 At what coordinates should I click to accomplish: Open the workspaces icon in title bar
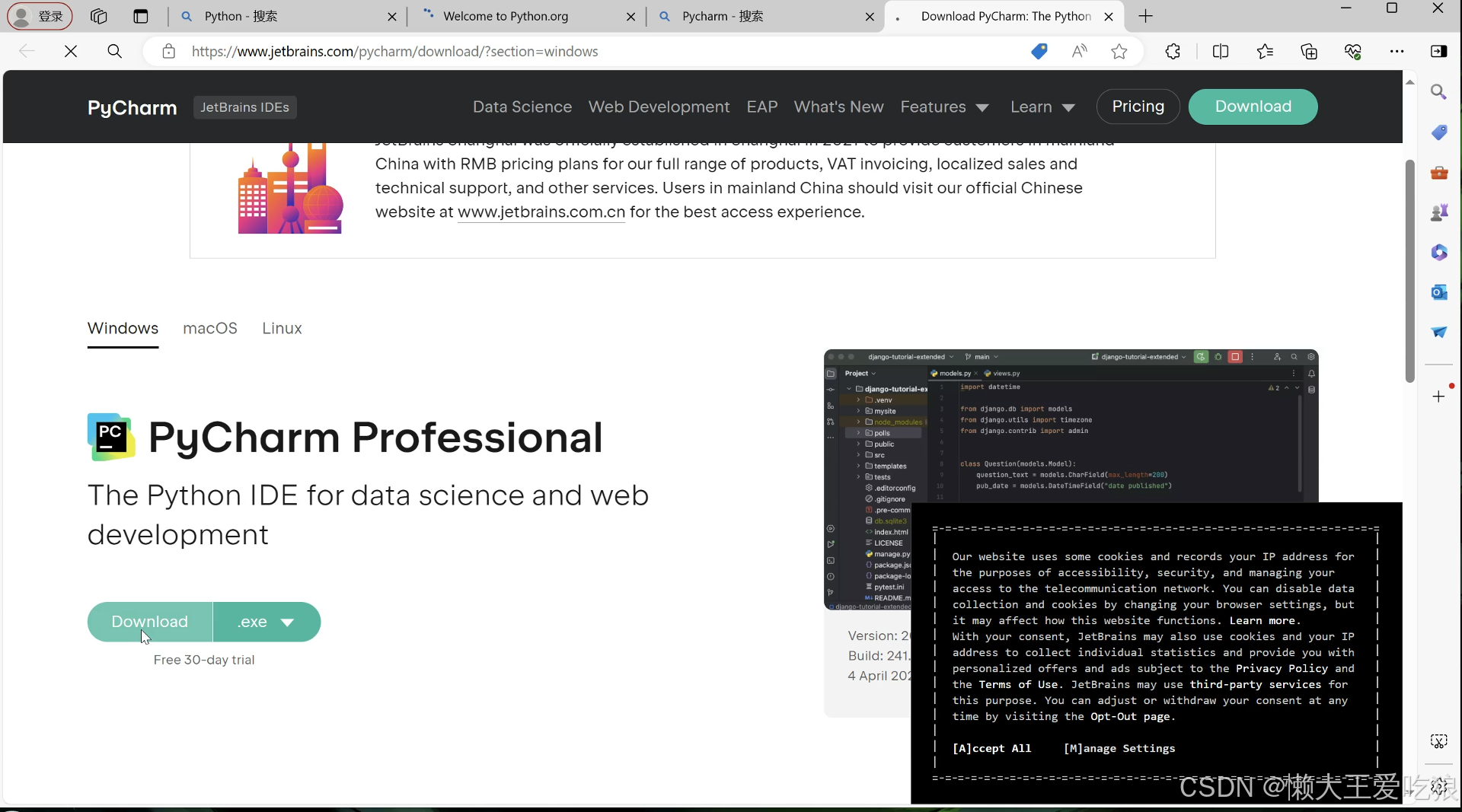[98, 16]
